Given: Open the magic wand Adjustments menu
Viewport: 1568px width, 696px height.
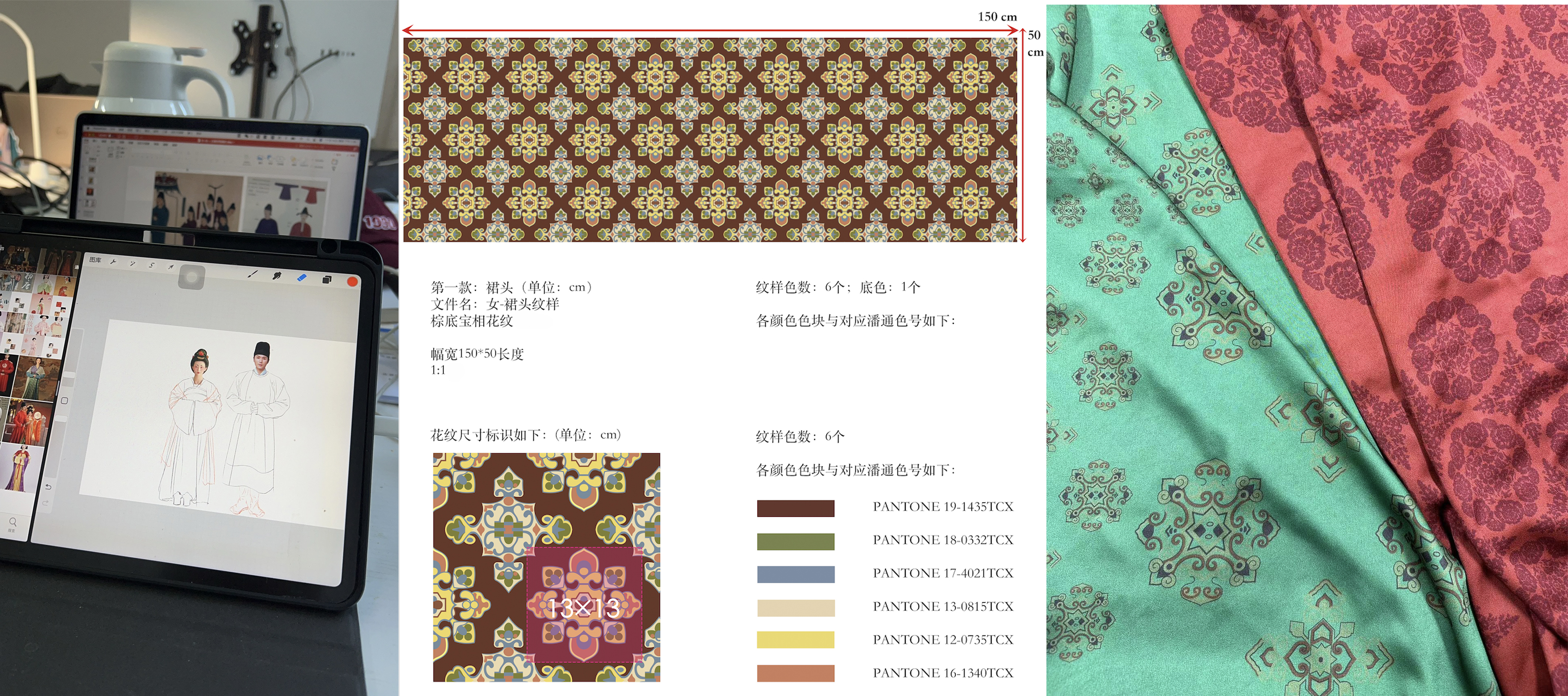Looking at the screenshot, I should [132, 264].
